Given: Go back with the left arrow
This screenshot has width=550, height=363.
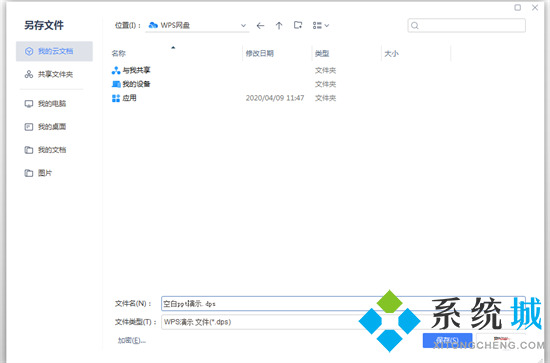Looking at the screenshot, I should tap(260, 26).
